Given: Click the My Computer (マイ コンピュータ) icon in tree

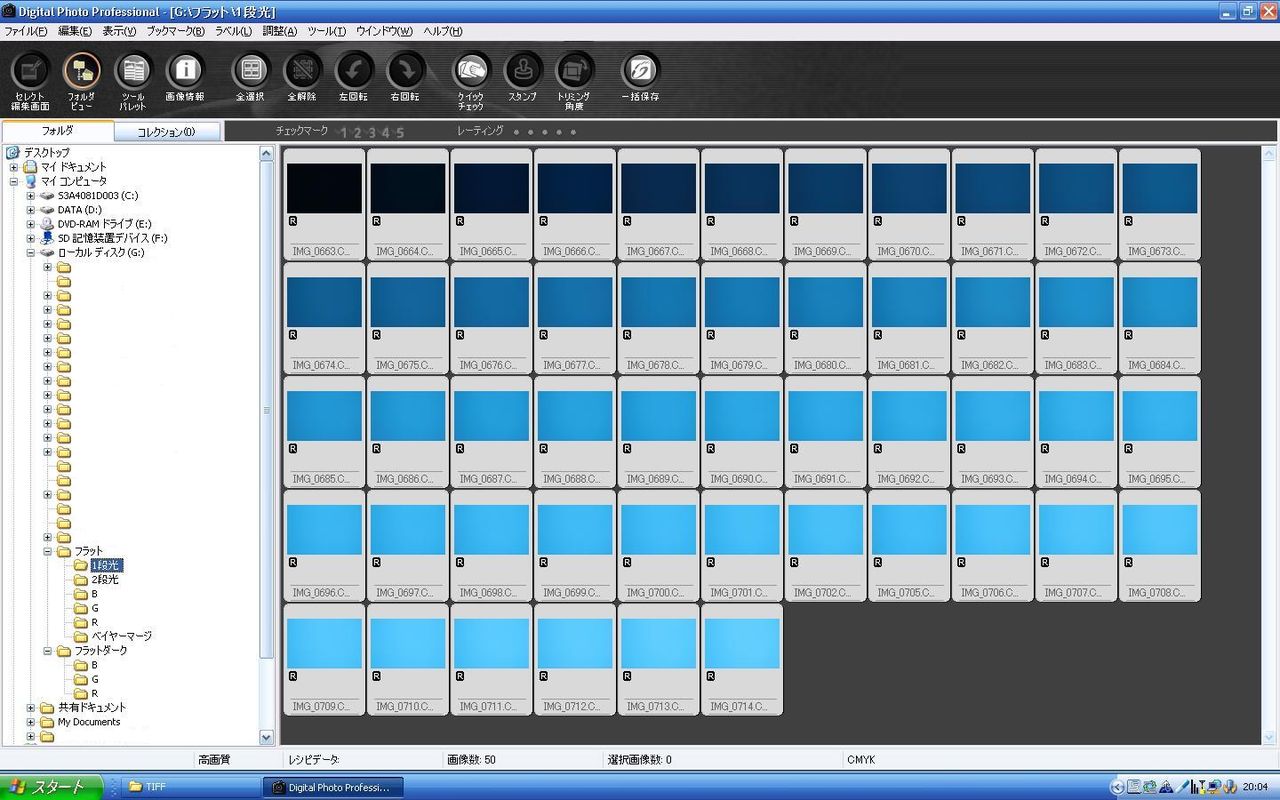Looking at the screenshot, I should click(x=30, y=182).
